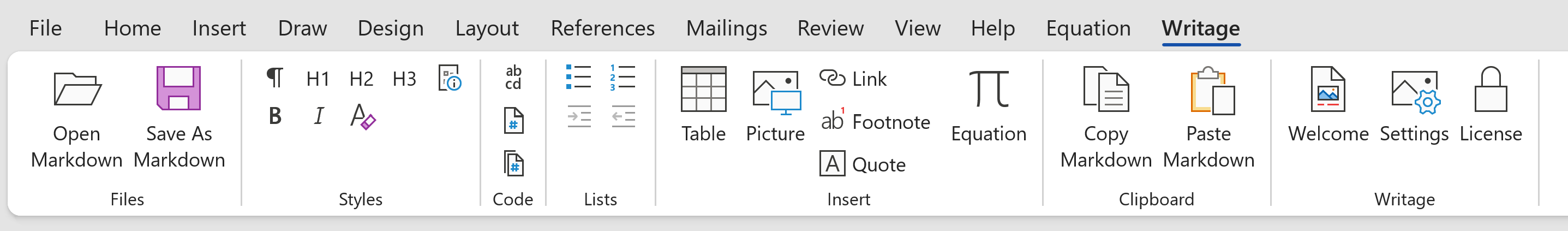Switch to the Home tab
The width and height of the screenshot is (1568, 231).
pyautogui.click(x=132, y=28)
